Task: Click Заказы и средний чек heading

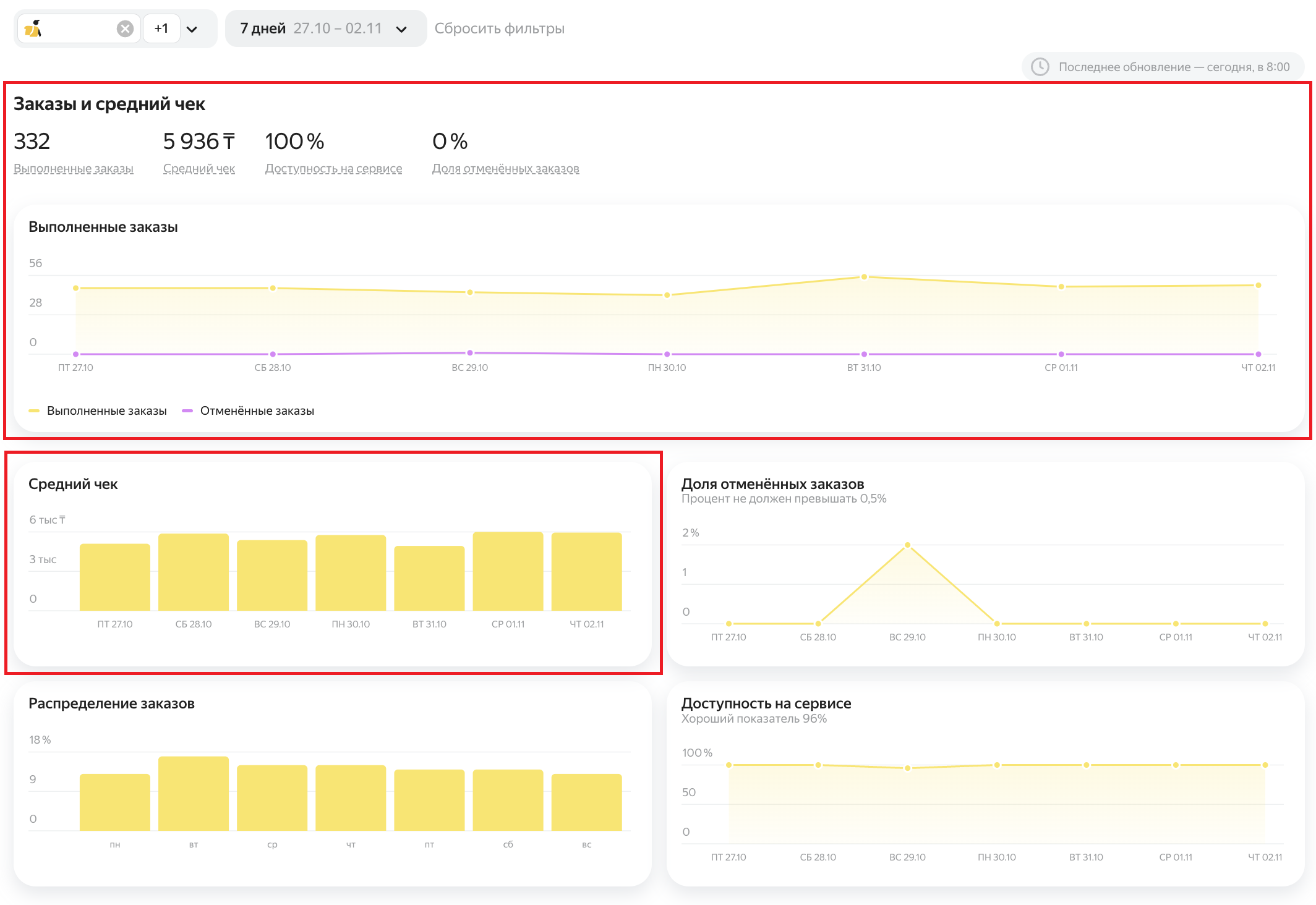Action: point(109,104)
